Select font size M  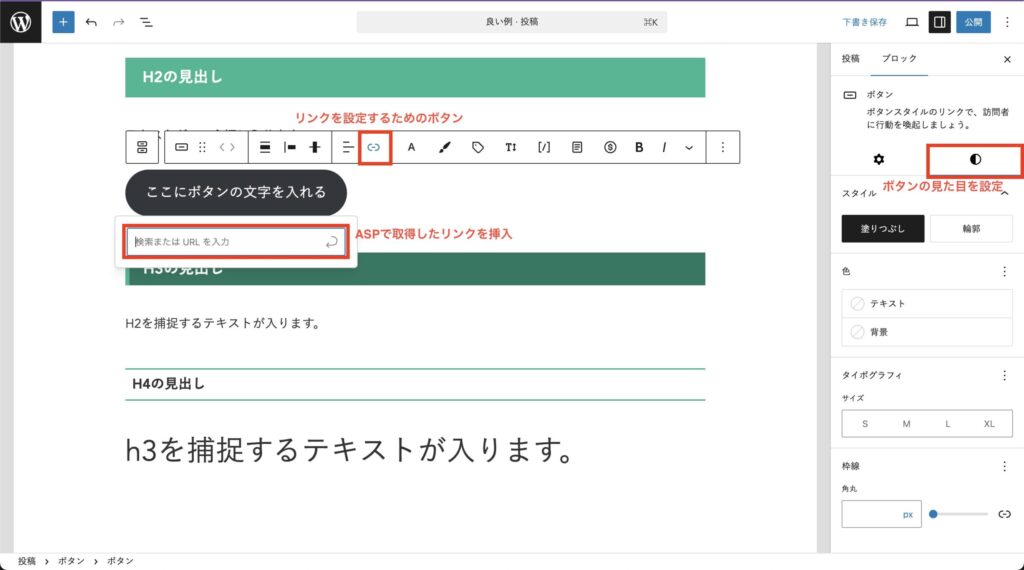pyautogui.click(x=906, y=424)
